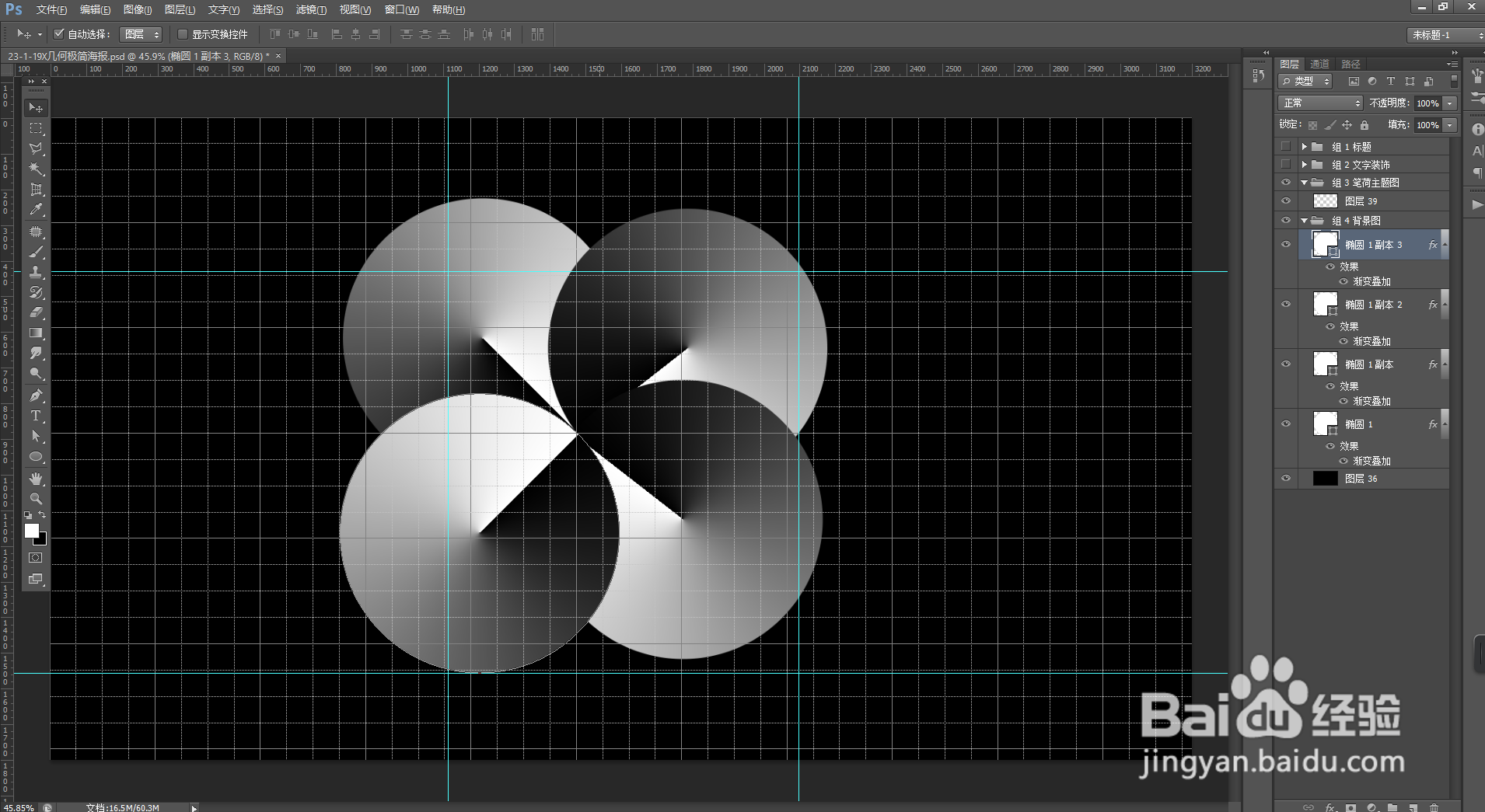Uncheck the 自动选择 checkbox
The width and height of the screenshot is (1485, 812).
point(58,33)
